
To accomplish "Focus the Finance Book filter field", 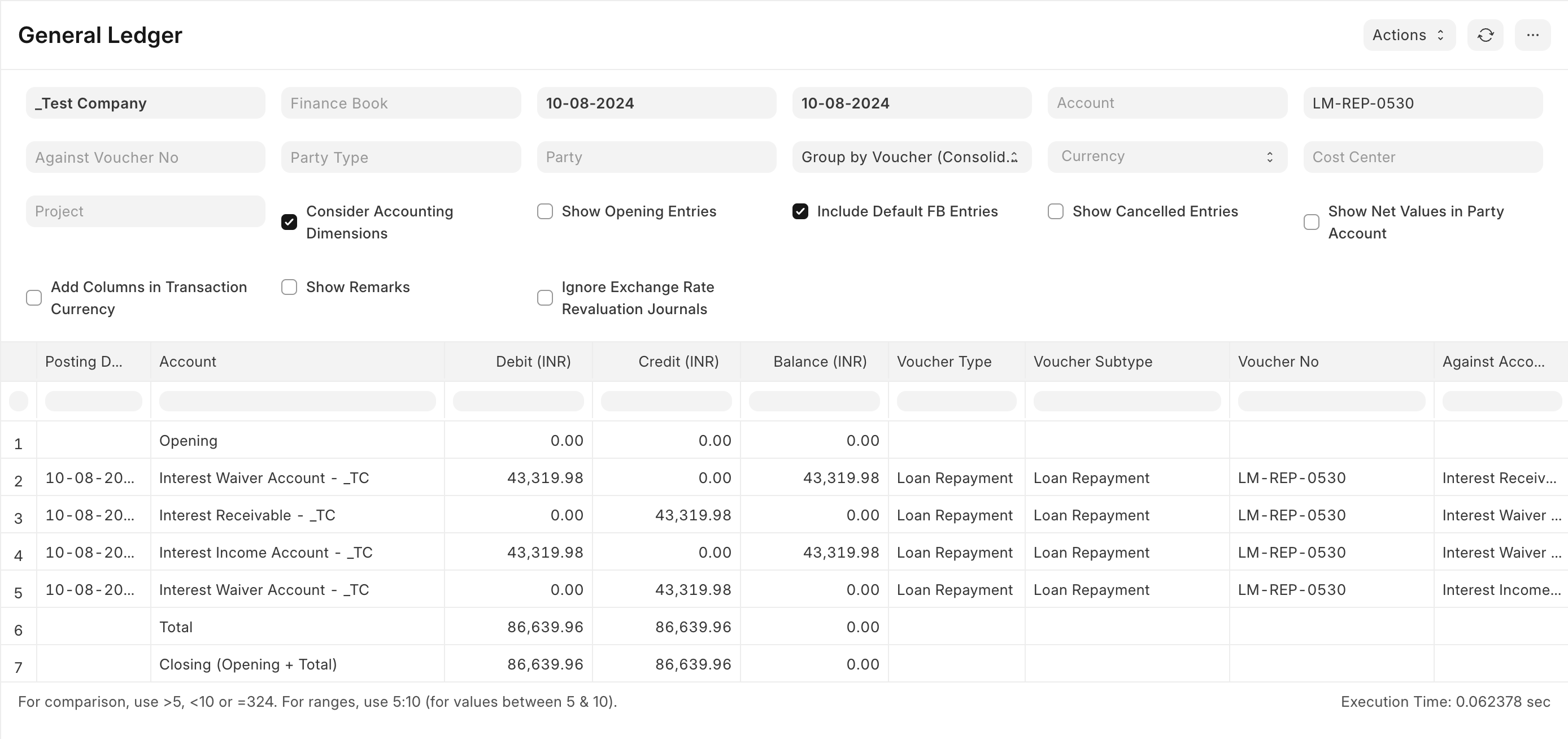I will 400,103.
